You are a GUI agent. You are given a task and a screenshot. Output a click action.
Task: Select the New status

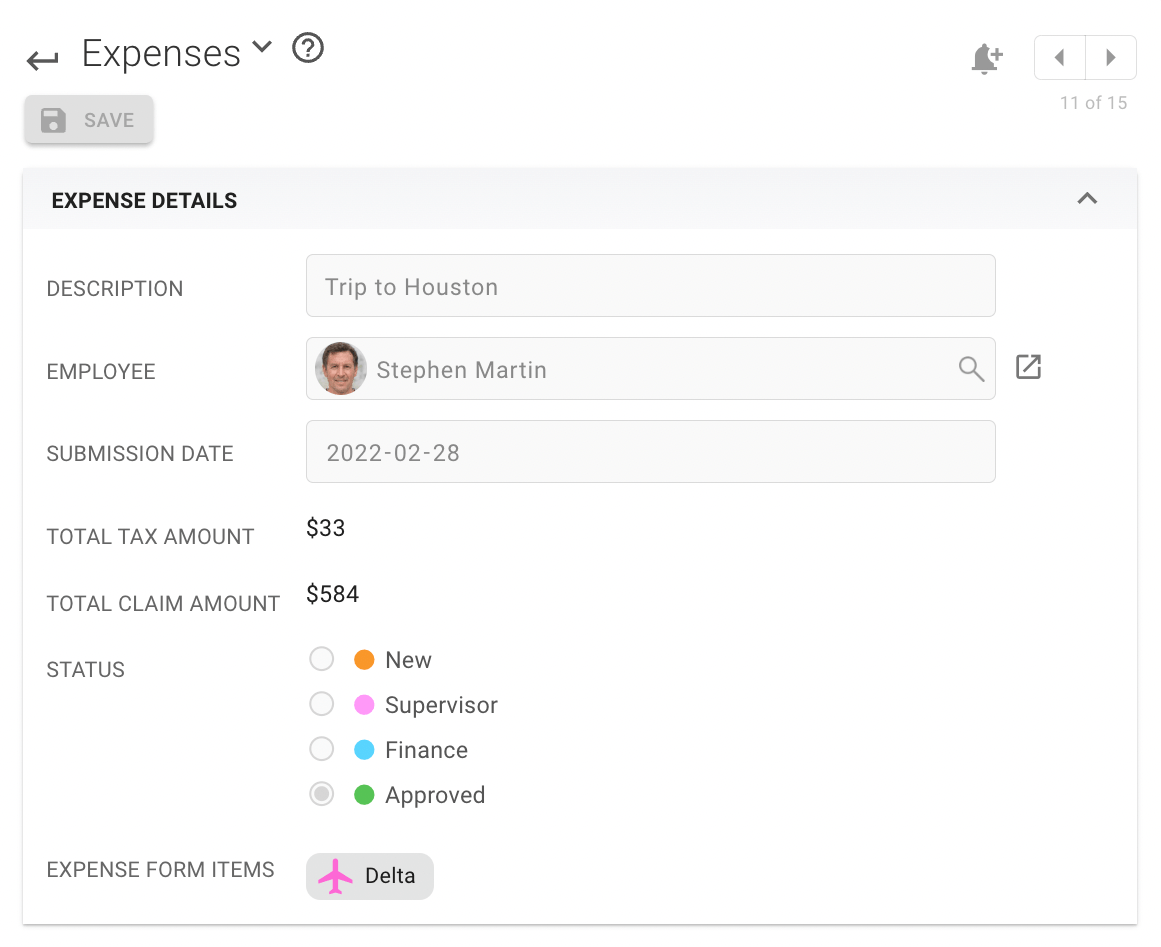(321, 659)
